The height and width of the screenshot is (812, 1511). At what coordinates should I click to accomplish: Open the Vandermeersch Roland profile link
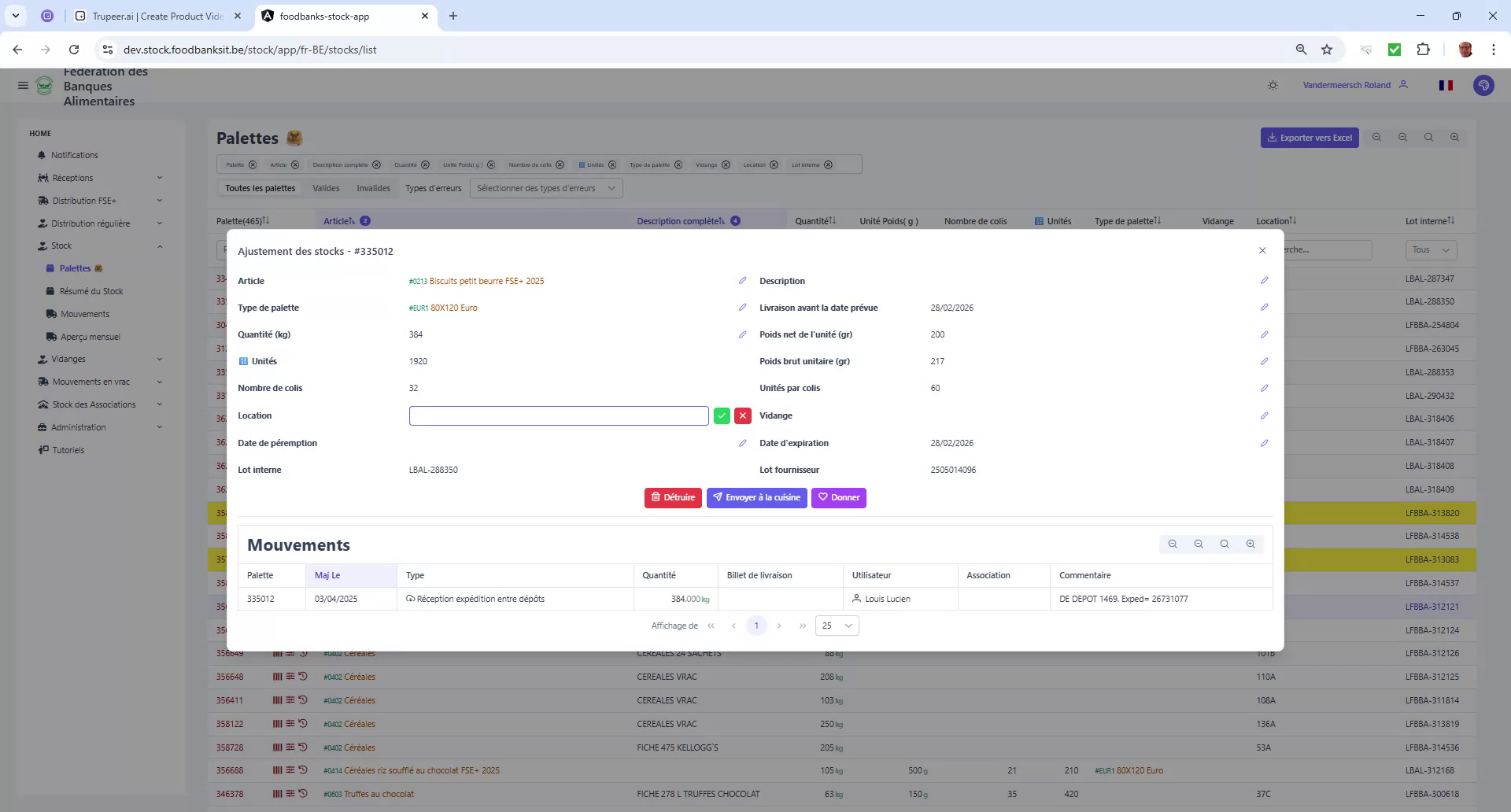pos(1349,85)
